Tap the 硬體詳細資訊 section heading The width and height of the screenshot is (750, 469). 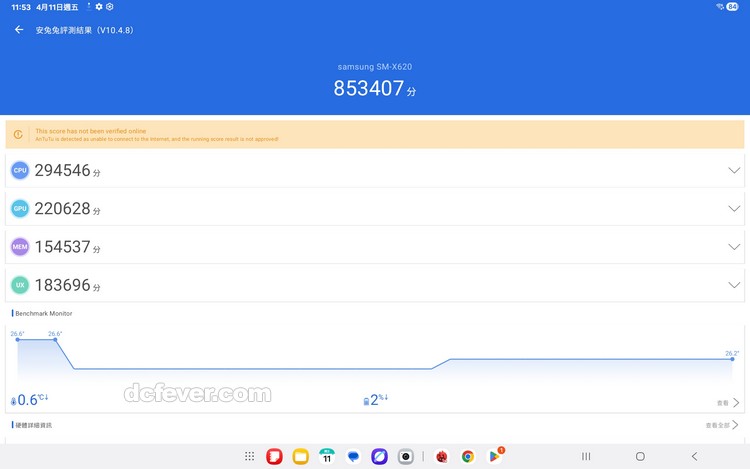point(33,425)
